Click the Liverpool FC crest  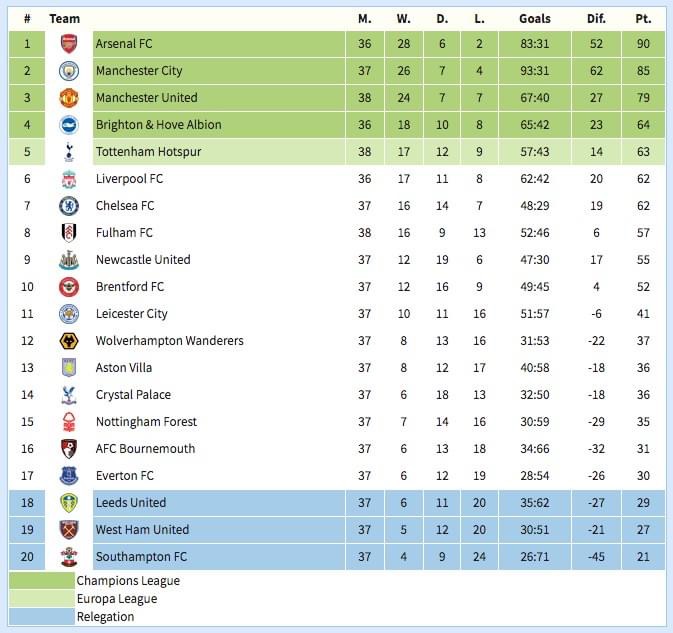point(69,179)
